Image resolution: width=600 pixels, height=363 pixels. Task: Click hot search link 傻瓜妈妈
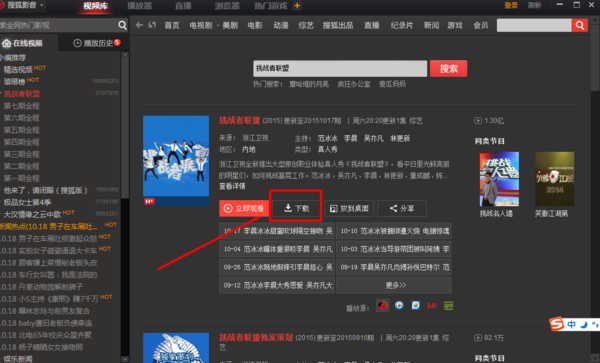[x=392, y=84]
